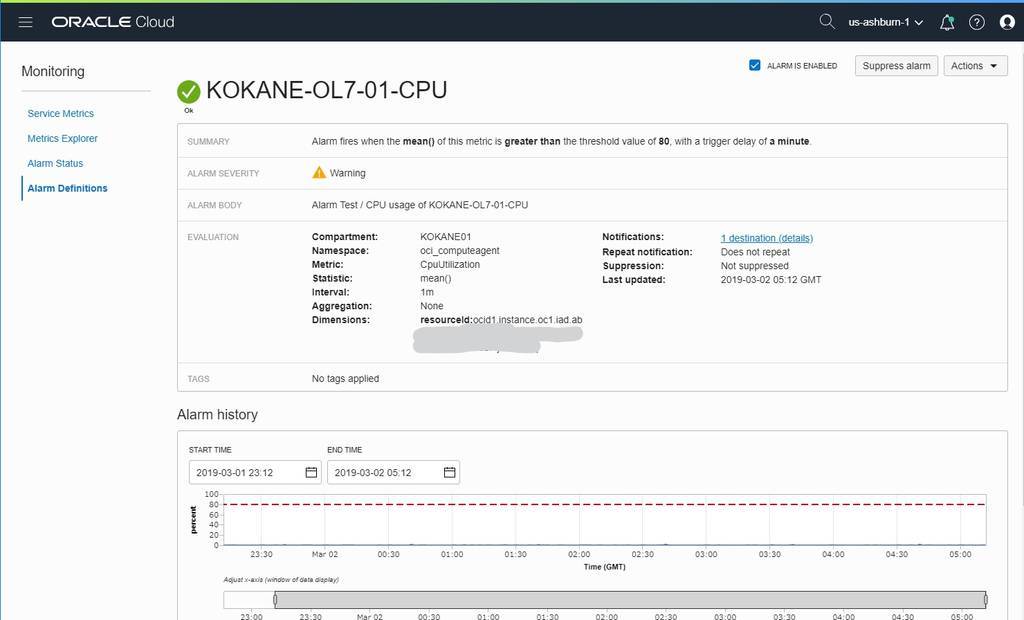This screenshot has width=1024, height=620.
Task: Click the resourceId dimension text
Action: tap(501, 319)
